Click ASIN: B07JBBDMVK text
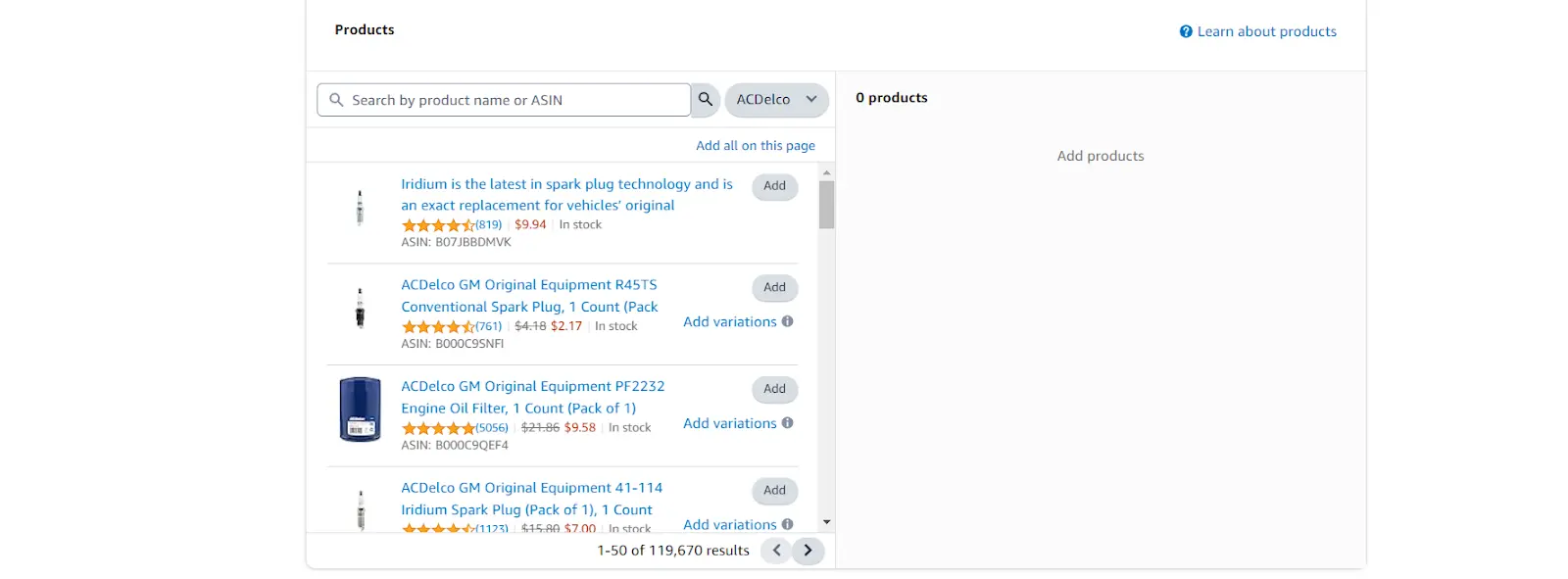Viewport: 1568px width, 579px height. tap(457, 242)
